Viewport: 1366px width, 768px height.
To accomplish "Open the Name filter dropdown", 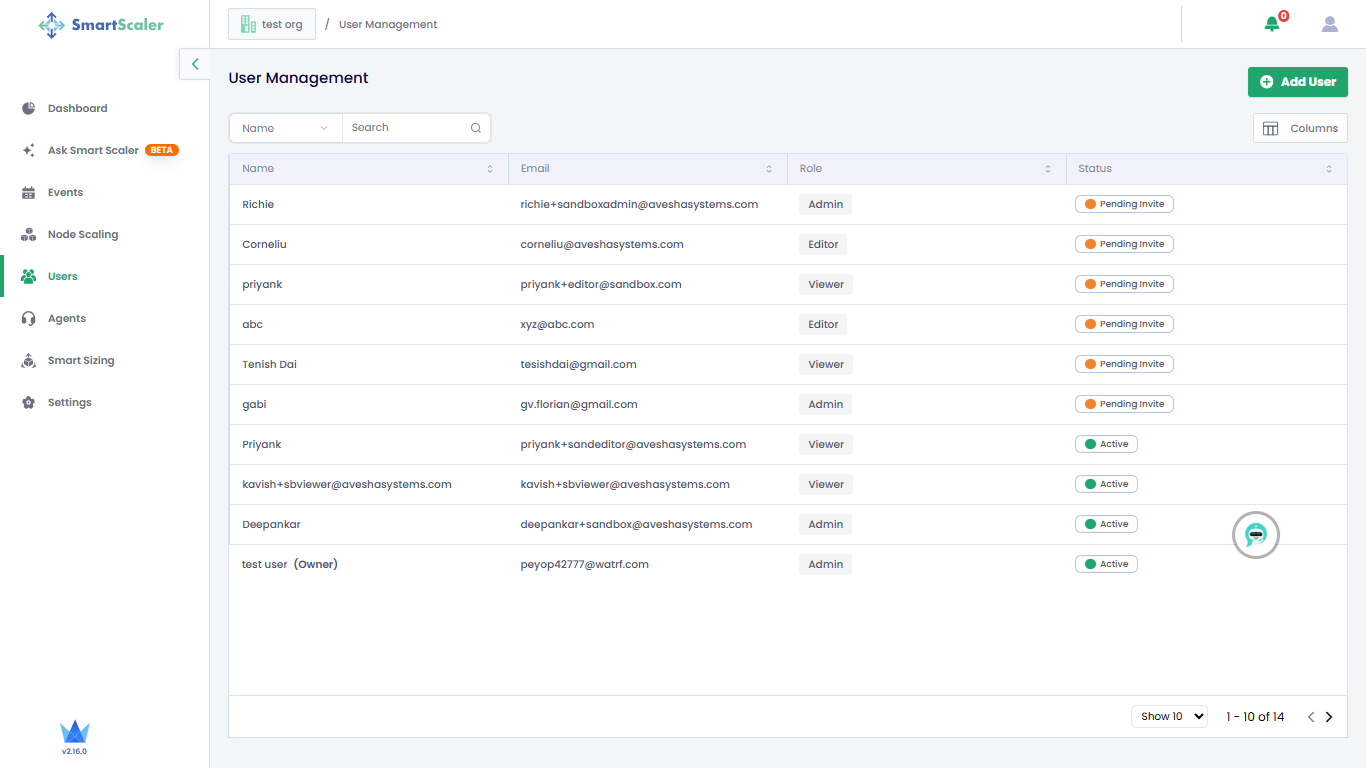I will [286, 128].
